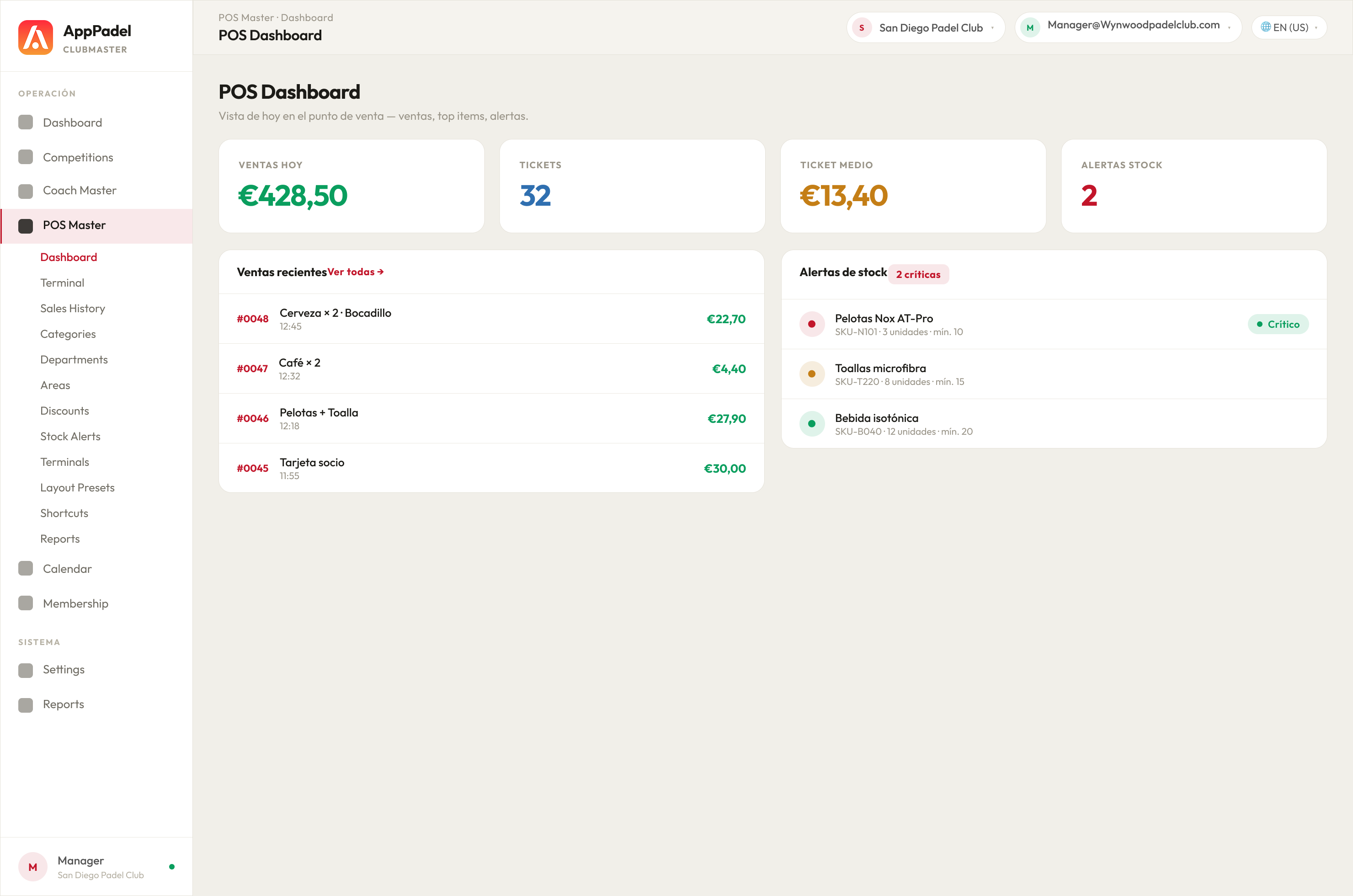The image size is (1353, 896).
Task: Click the POS Master sidebar icon
Action: click(x=26, y=226)
